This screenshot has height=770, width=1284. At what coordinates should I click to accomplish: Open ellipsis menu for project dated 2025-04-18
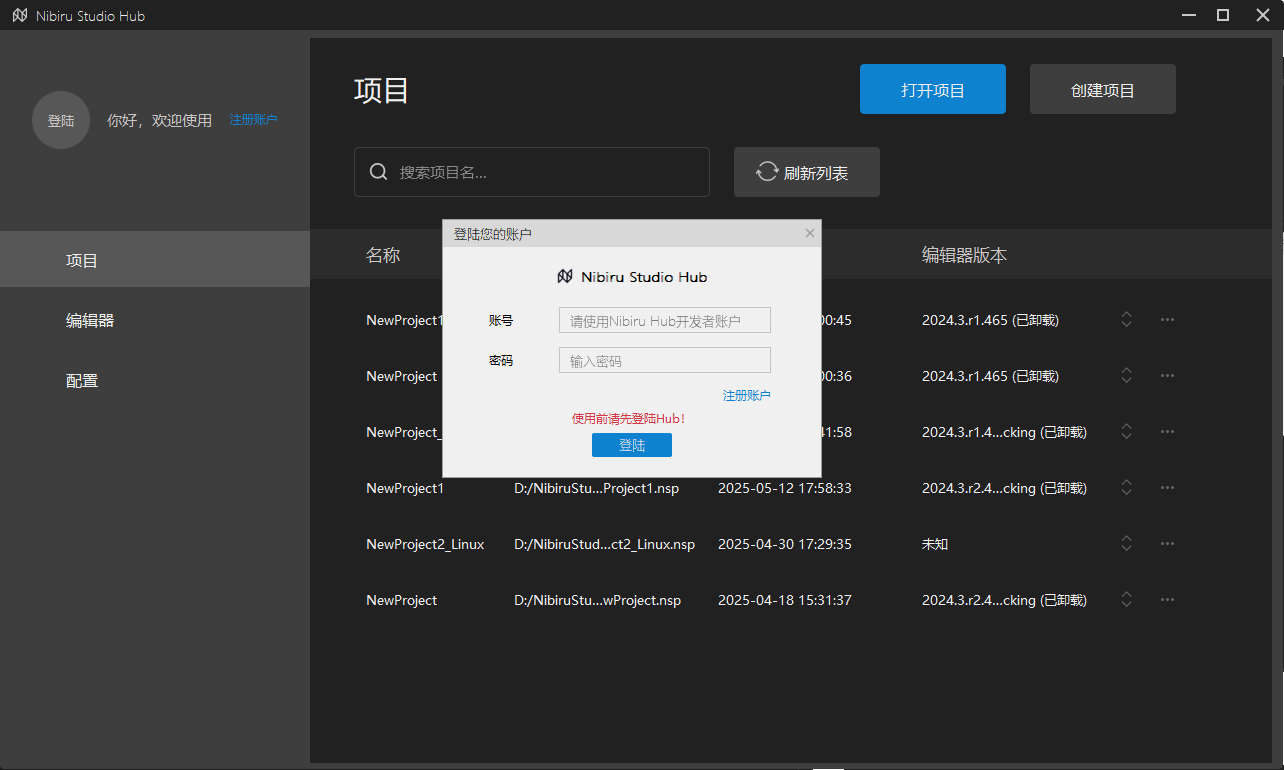tap(1167, 600)
